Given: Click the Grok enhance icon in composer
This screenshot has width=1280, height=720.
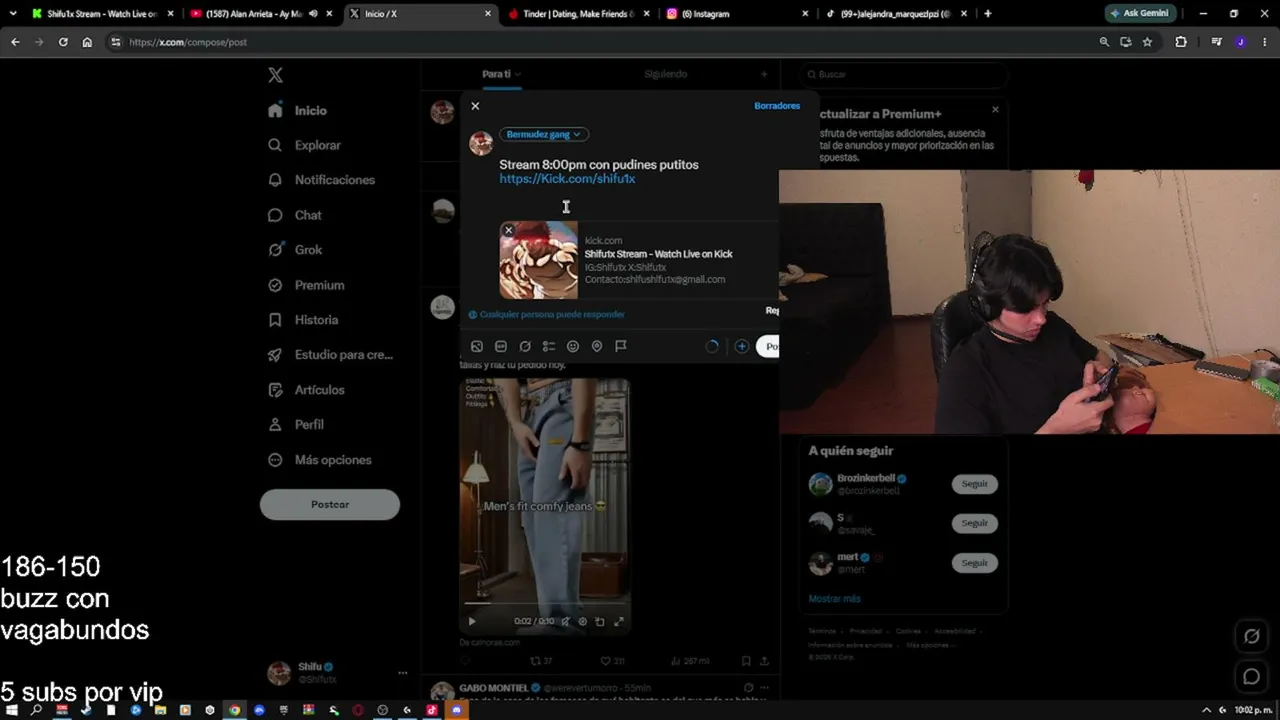Looking at the screenshot, I should click(525, 346).
